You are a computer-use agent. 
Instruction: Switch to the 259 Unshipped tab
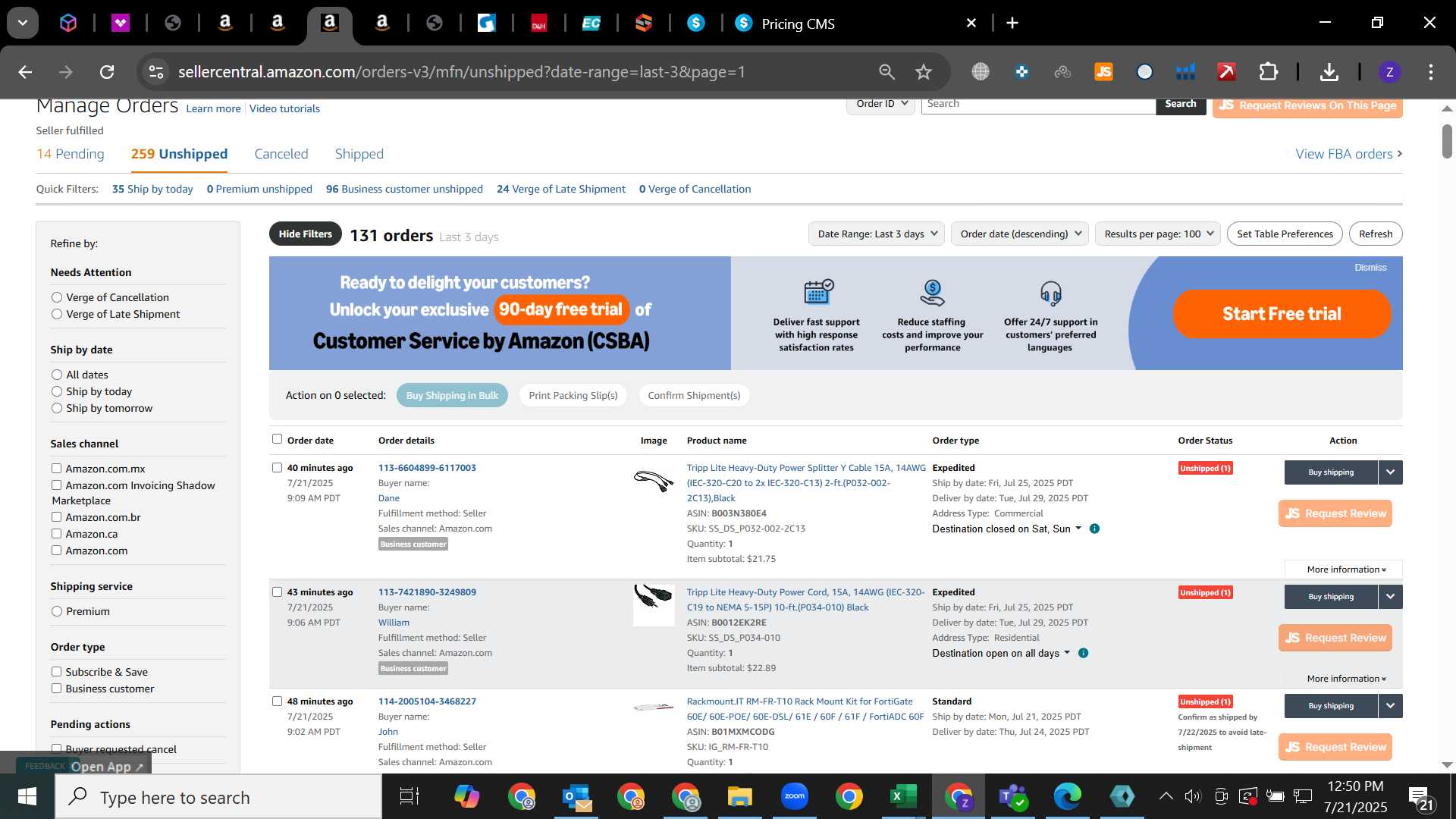pos(179,154)
